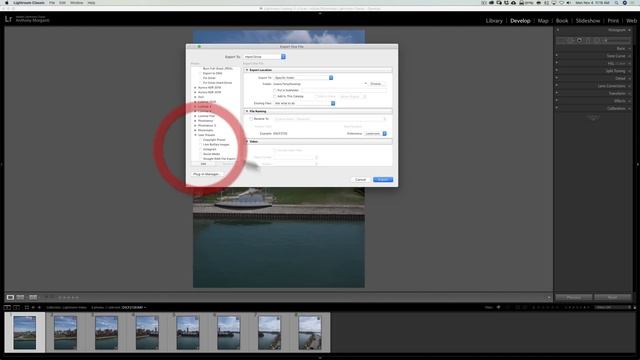Go back using the filmstrip left arrow
This screenshot has width=640, height=360.
tap(33, 307)
